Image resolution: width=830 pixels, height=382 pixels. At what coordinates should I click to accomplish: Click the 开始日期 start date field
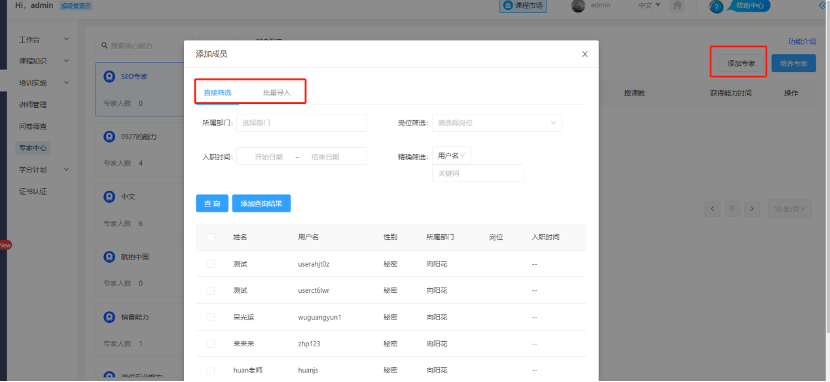[x=268, y=157]
